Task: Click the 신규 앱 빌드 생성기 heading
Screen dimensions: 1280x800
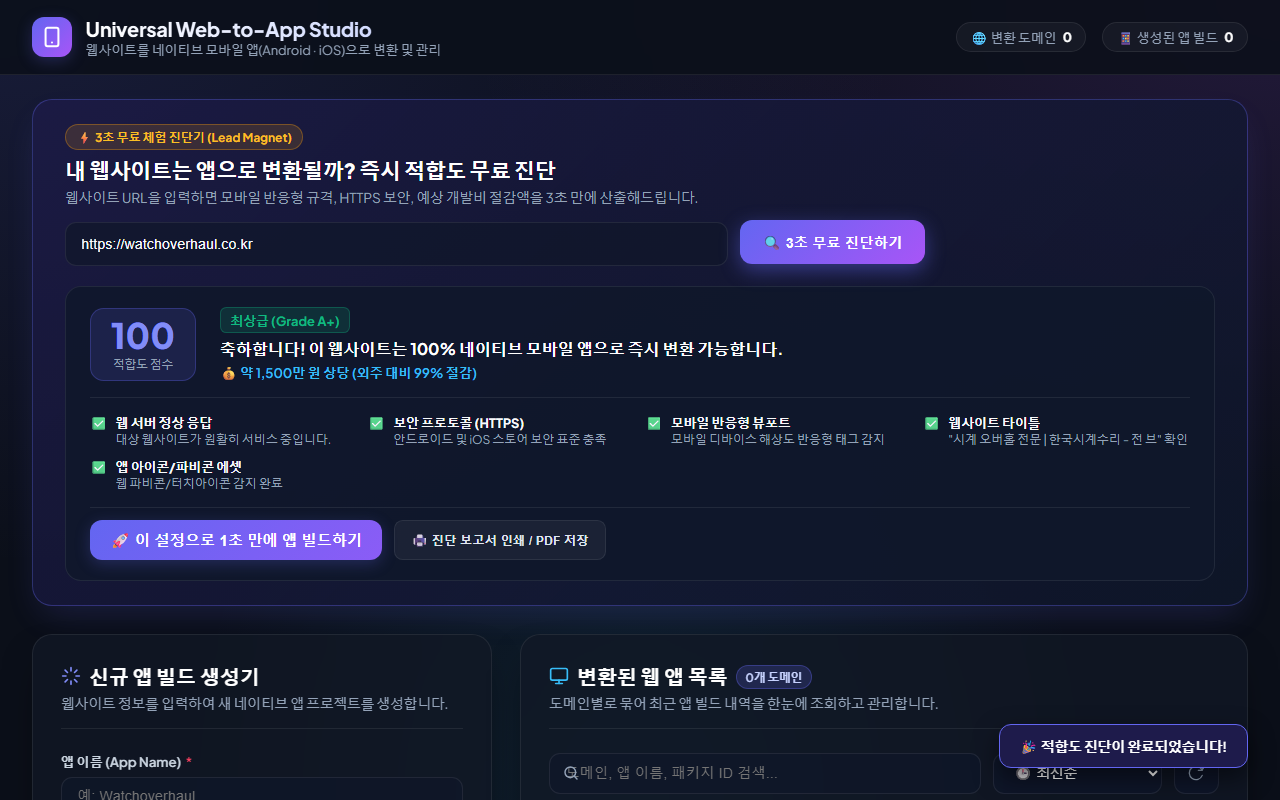Action: [x=174, y=677]
